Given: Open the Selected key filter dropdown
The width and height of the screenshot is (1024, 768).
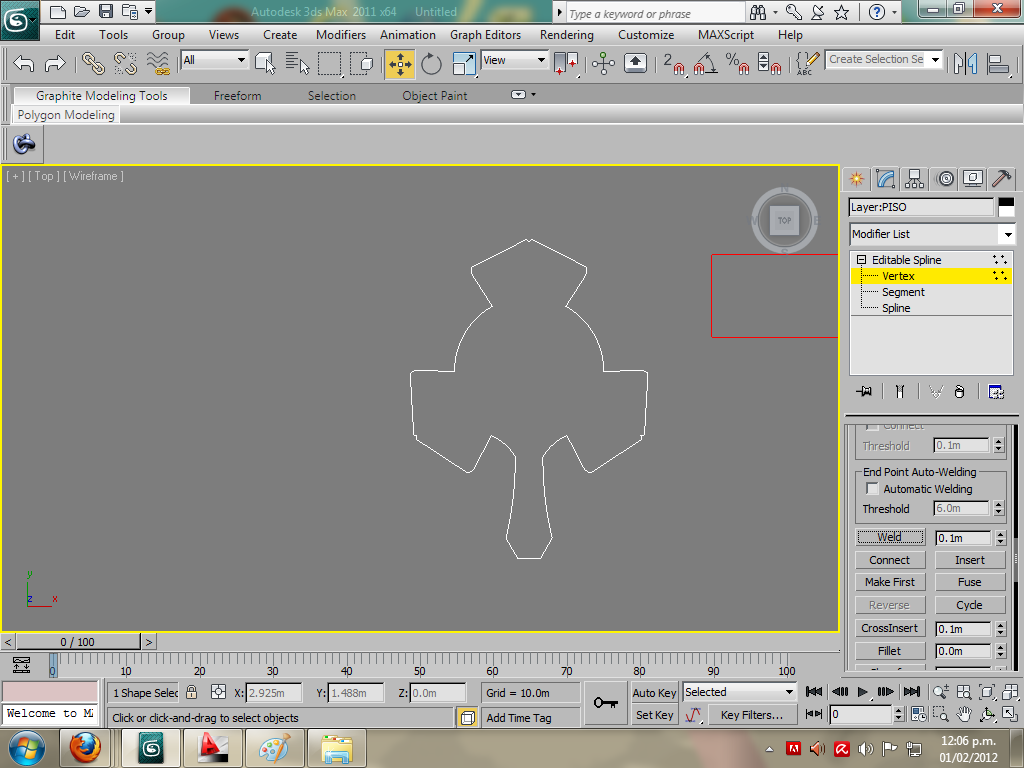Looking at the screenshot, I should pyautogui.click(x=739, y=692).
